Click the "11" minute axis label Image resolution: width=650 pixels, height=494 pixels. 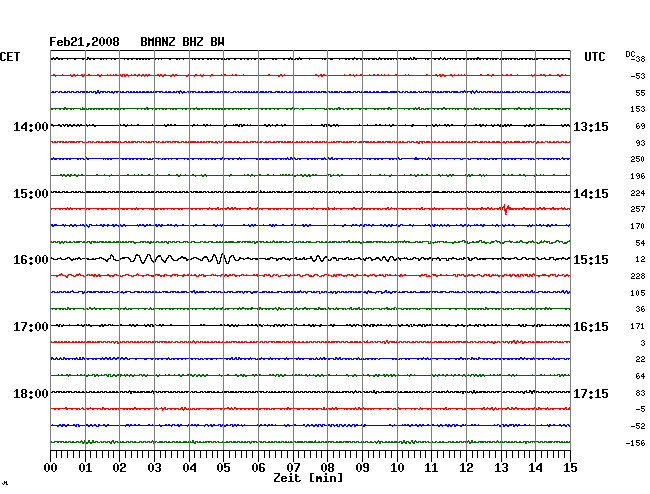[431, 468]
